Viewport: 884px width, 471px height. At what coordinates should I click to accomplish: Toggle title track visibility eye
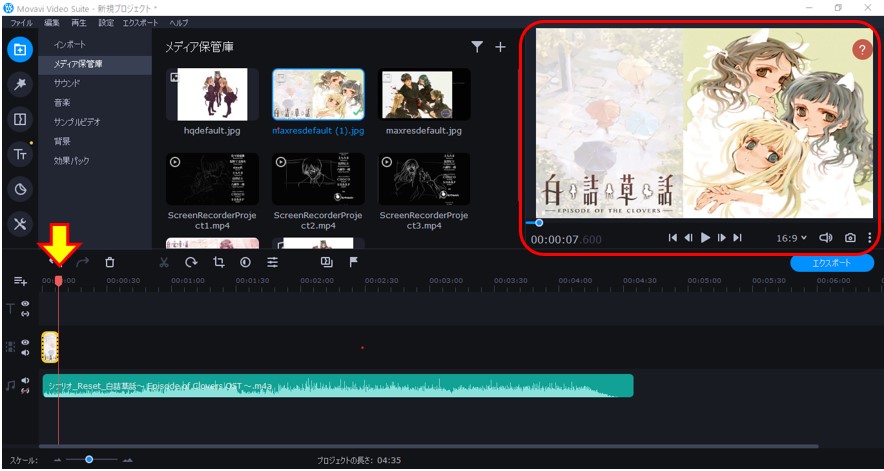[x=25, y=303]
